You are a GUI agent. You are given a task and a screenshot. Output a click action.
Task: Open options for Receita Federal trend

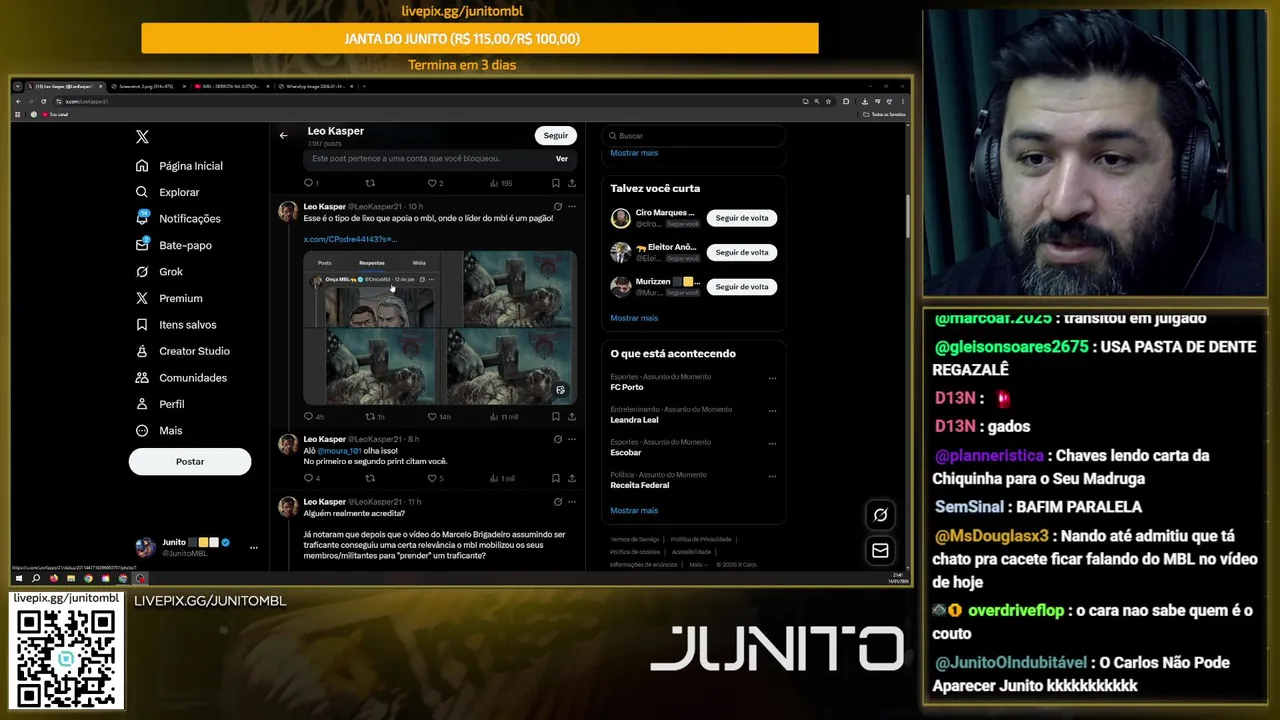[x=772, y=475]
